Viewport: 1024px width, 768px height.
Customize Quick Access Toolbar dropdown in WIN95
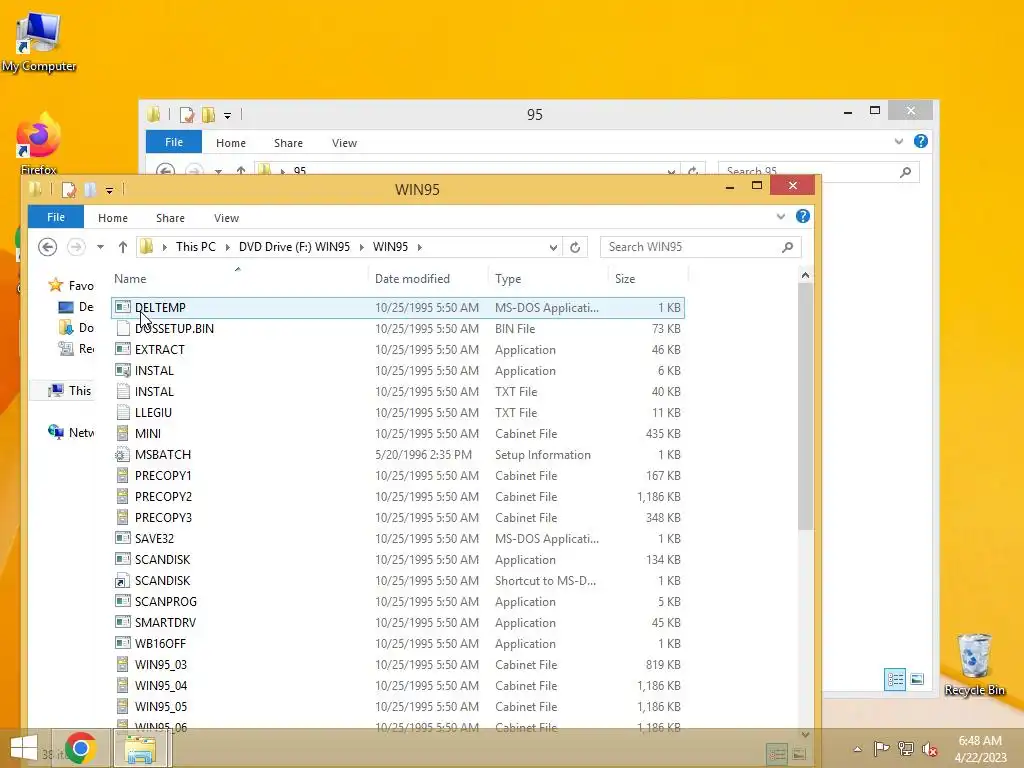(109, 190)
